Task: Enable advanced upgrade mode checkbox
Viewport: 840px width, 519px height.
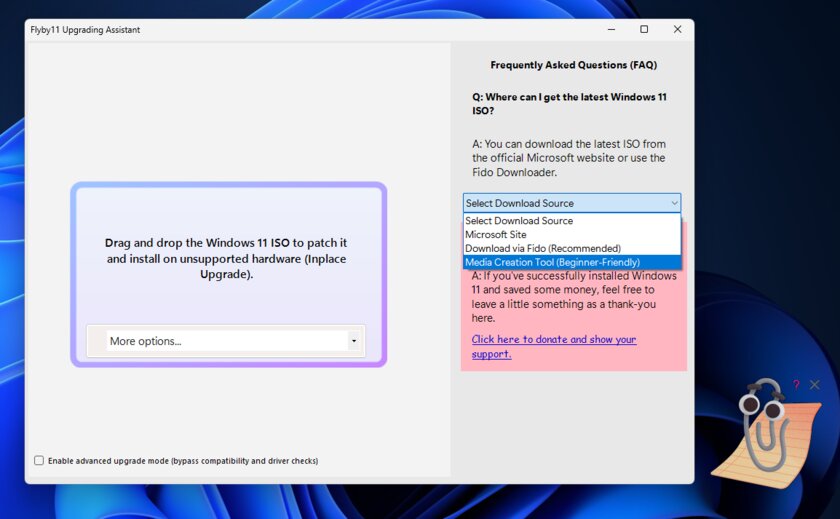Action: point(39,461)
